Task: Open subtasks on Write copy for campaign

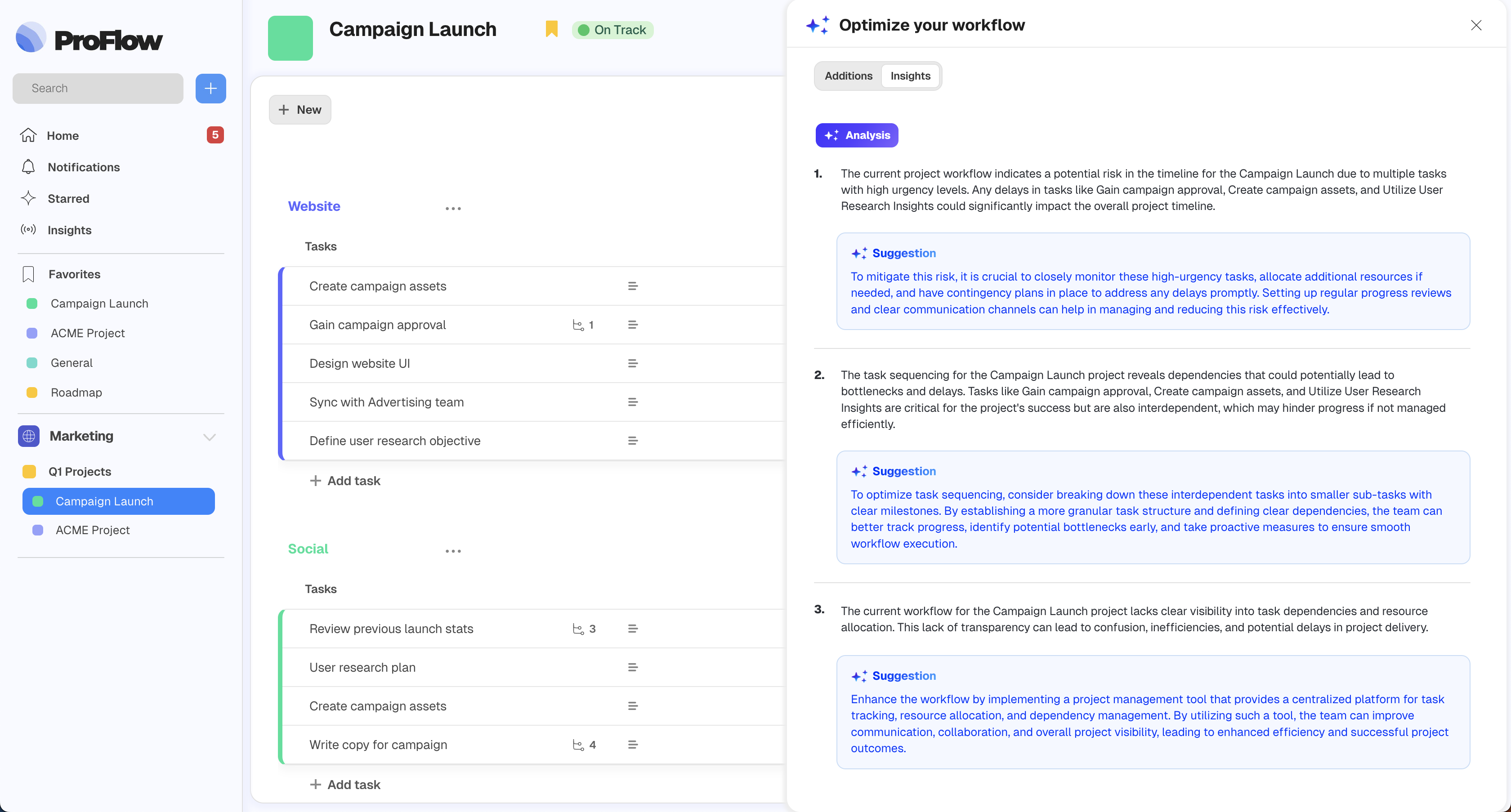Action: point(578,745)
